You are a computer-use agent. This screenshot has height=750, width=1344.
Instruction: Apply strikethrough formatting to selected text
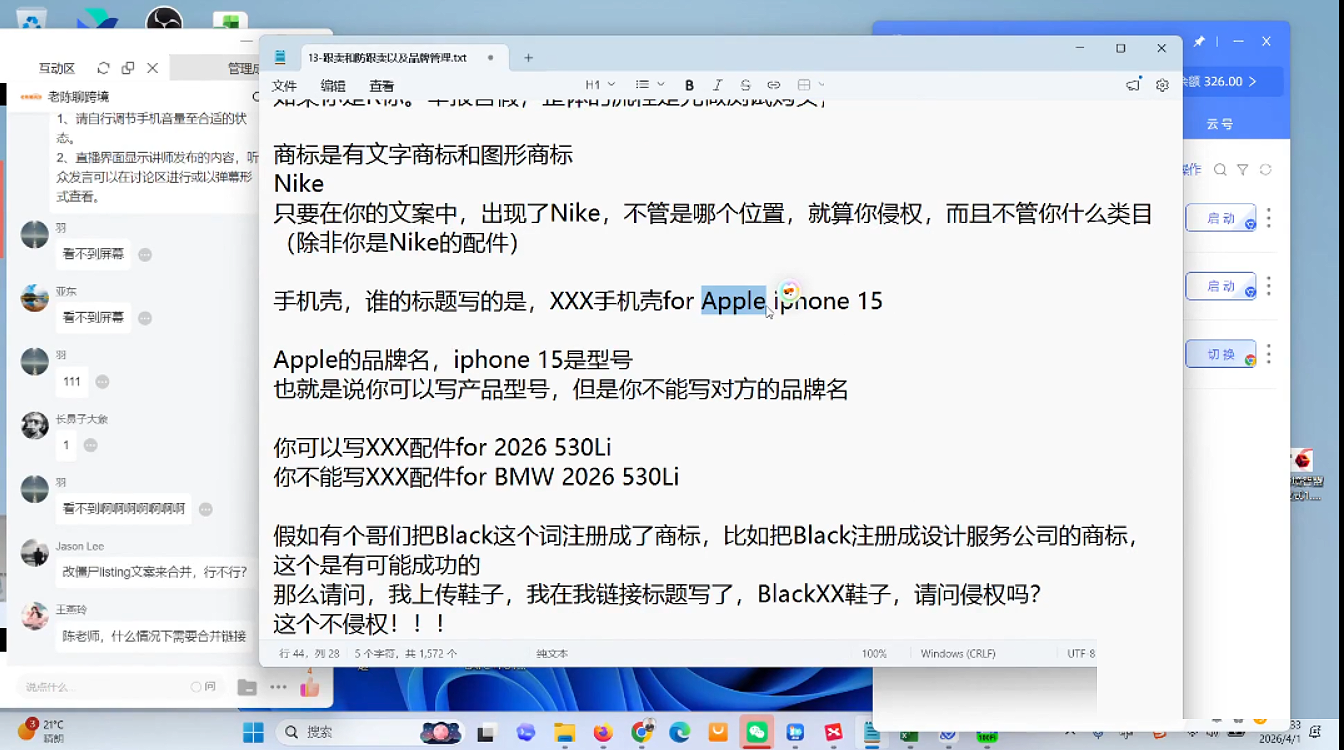745,85
